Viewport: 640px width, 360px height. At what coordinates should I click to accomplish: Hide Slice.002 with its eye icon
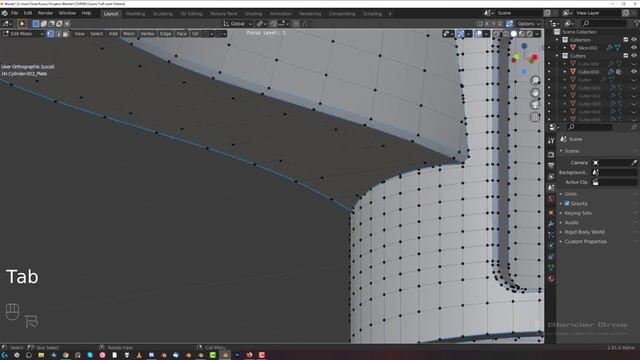click(x=634, y=48)
